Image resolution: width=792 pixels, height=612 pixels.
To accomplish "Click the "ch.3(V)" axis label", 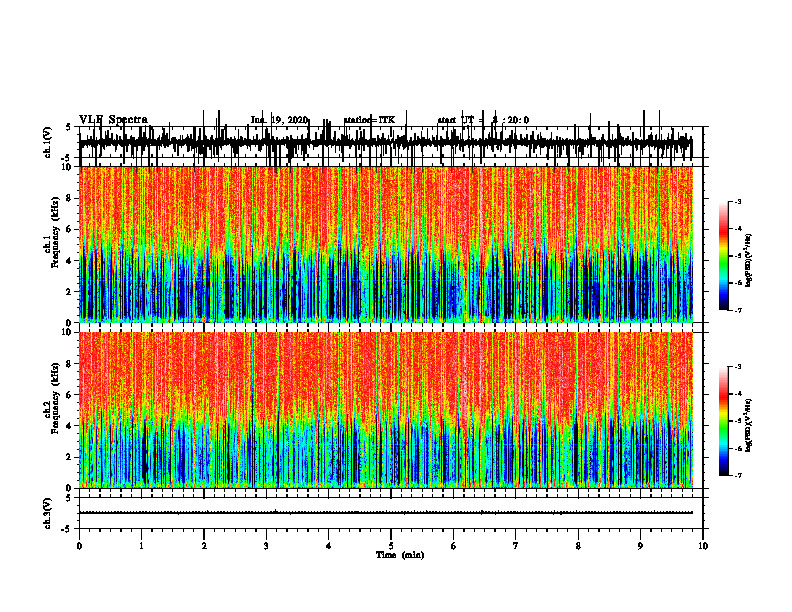I will coord(47,513).
